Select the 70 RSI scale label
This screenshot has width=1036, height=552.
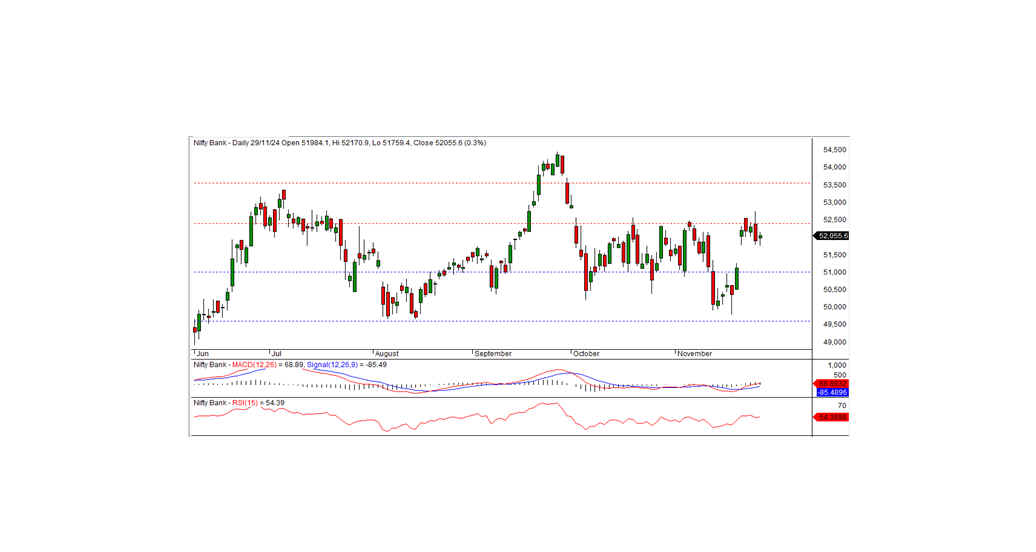tap(842, 406)
